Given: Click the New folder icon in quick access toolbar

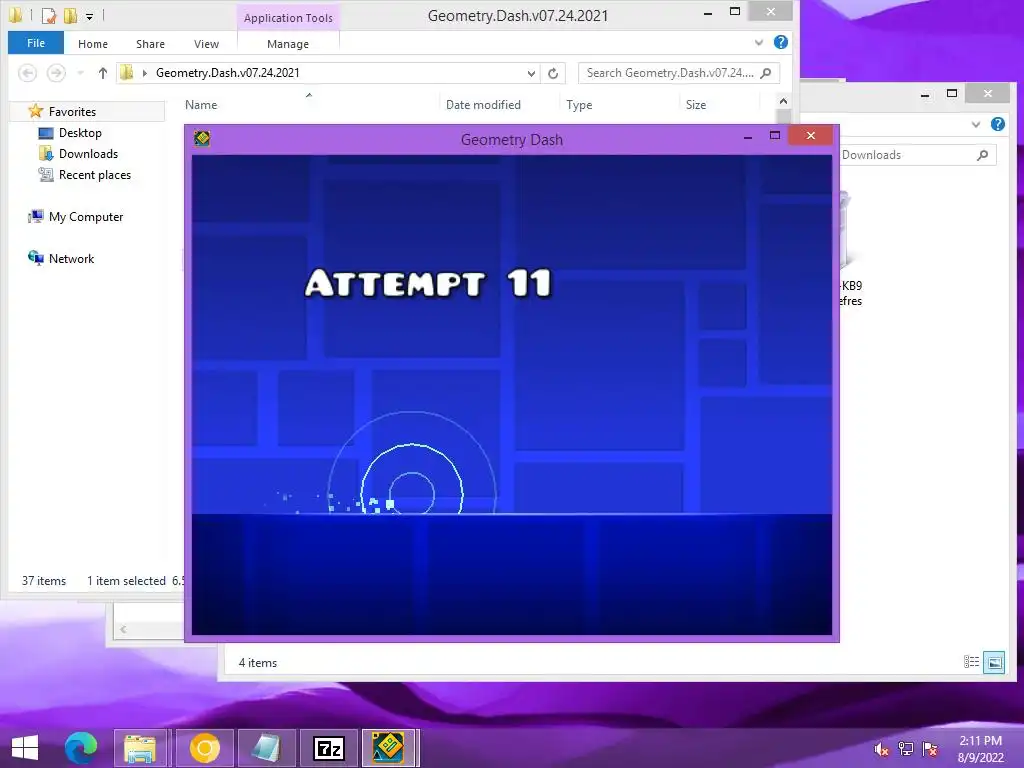Looking at the screenshot, I should (70, 15).
